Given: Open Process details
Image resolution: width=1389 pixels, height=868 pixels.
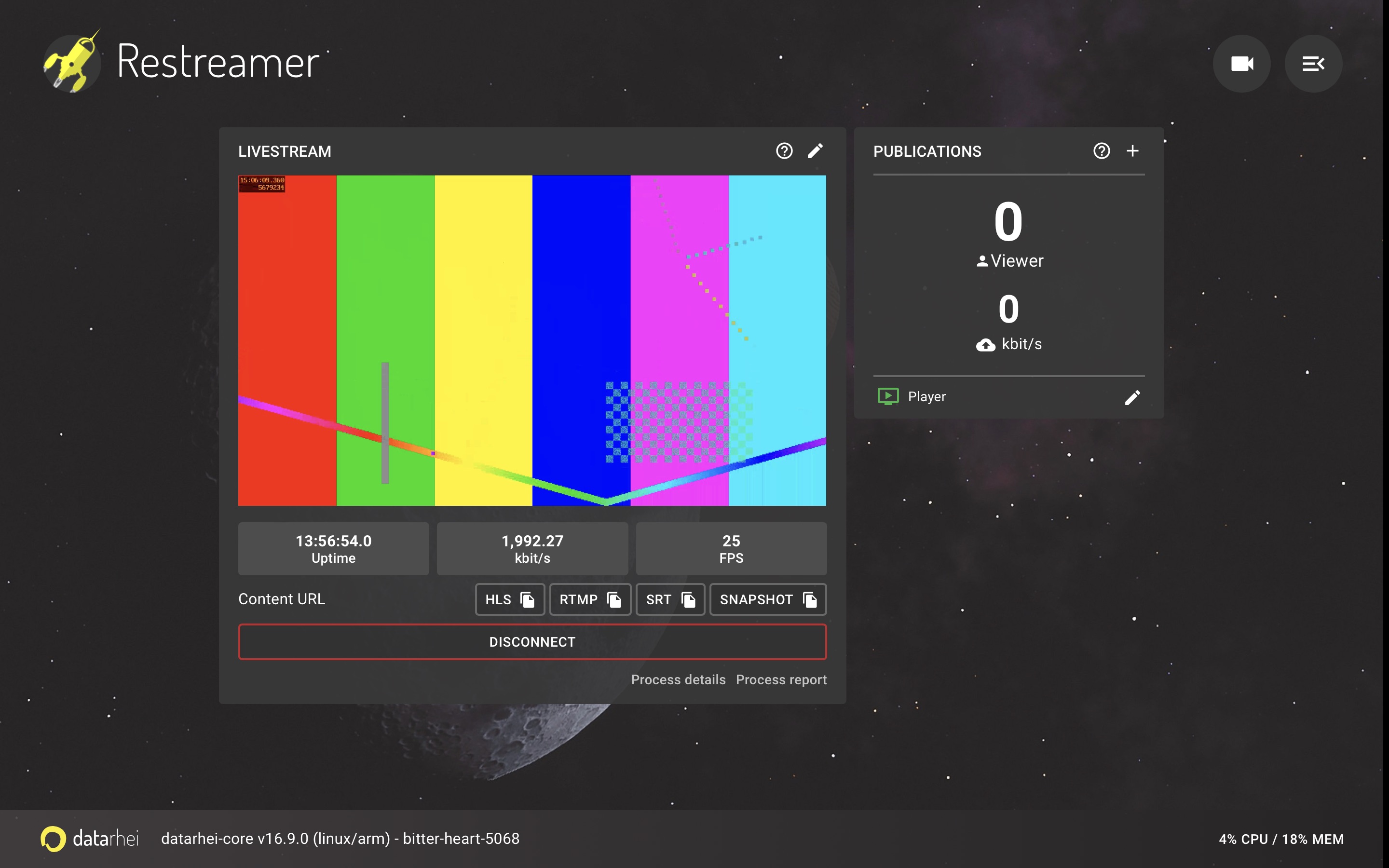Looking at the screenshot, I should coord(678,680).
